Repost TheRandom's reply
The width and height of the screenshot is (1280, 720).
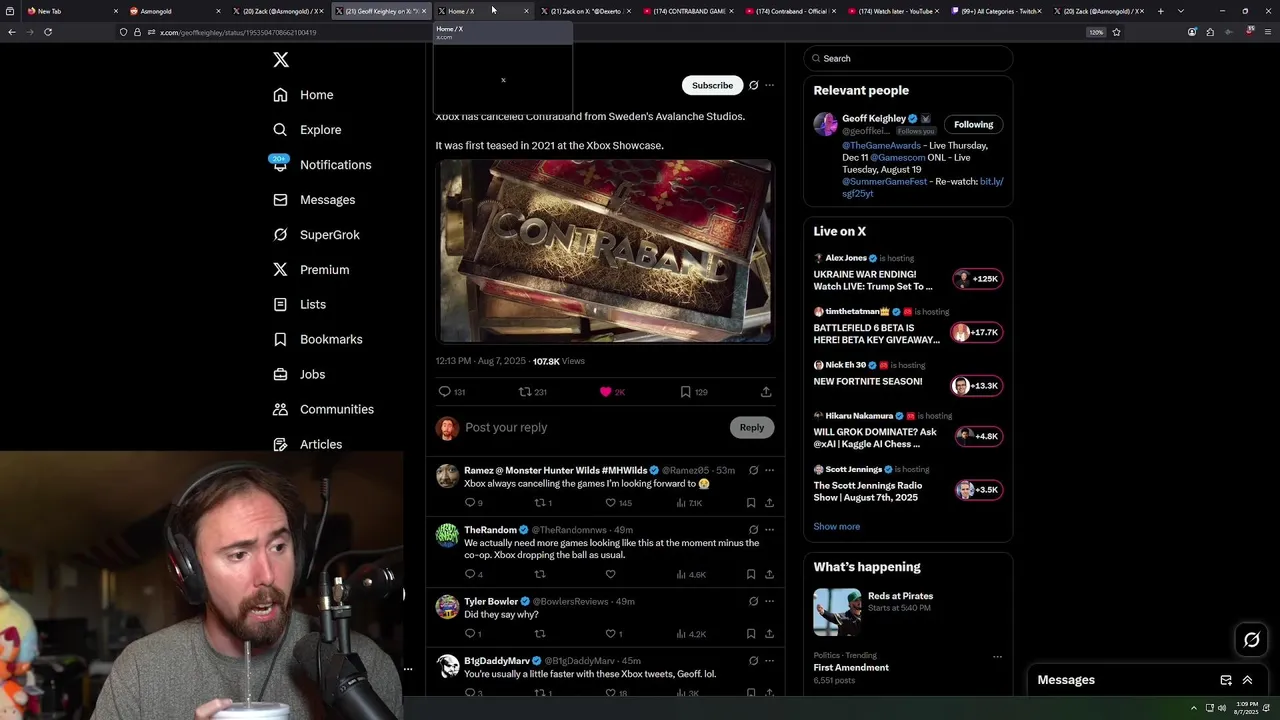pos(540,574)
